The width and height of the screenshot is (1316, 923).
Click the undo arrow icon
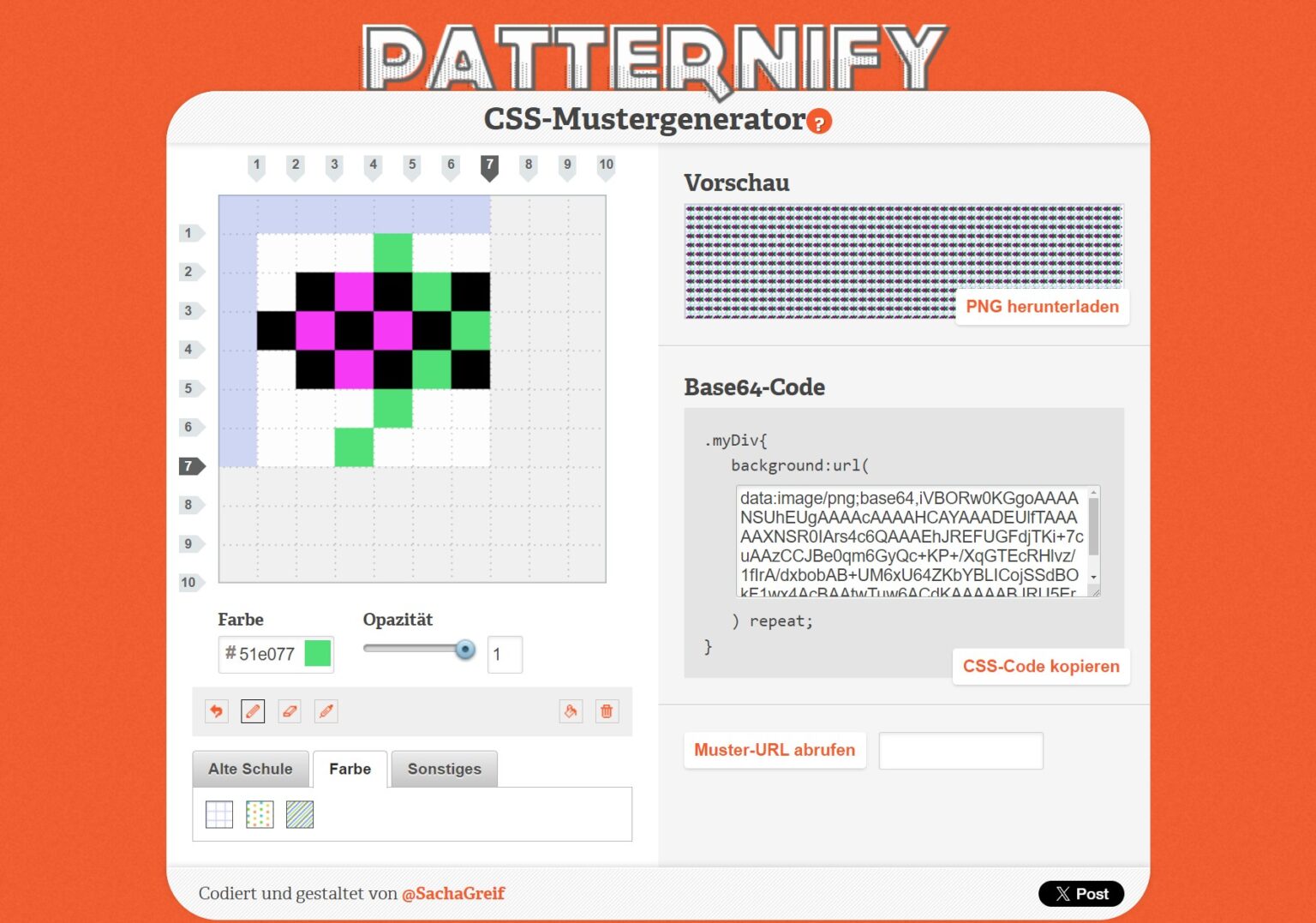click(217, 711)
